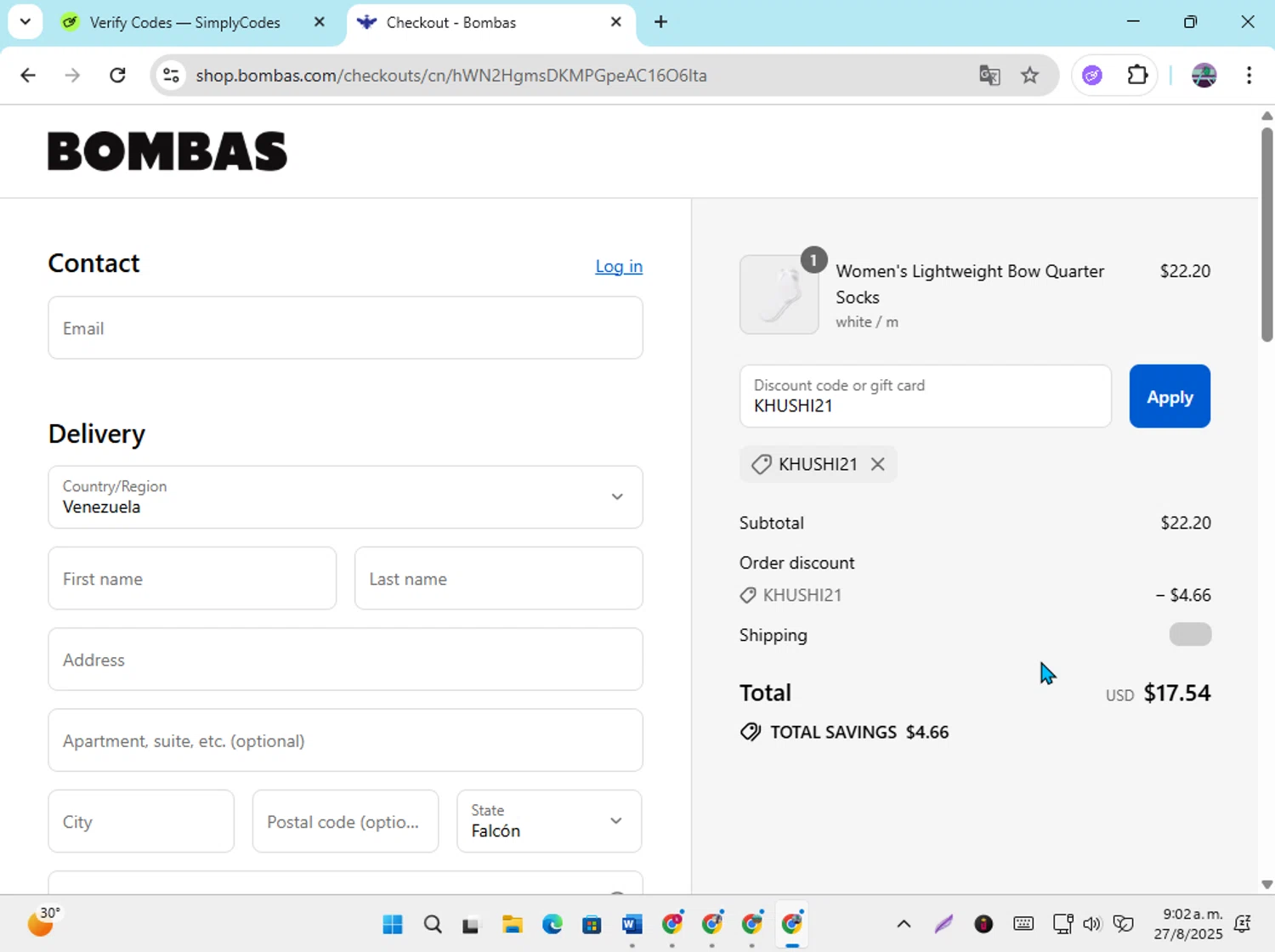Open the notifications bell icon
The image size is (1275, 952).
(1243, 924)
